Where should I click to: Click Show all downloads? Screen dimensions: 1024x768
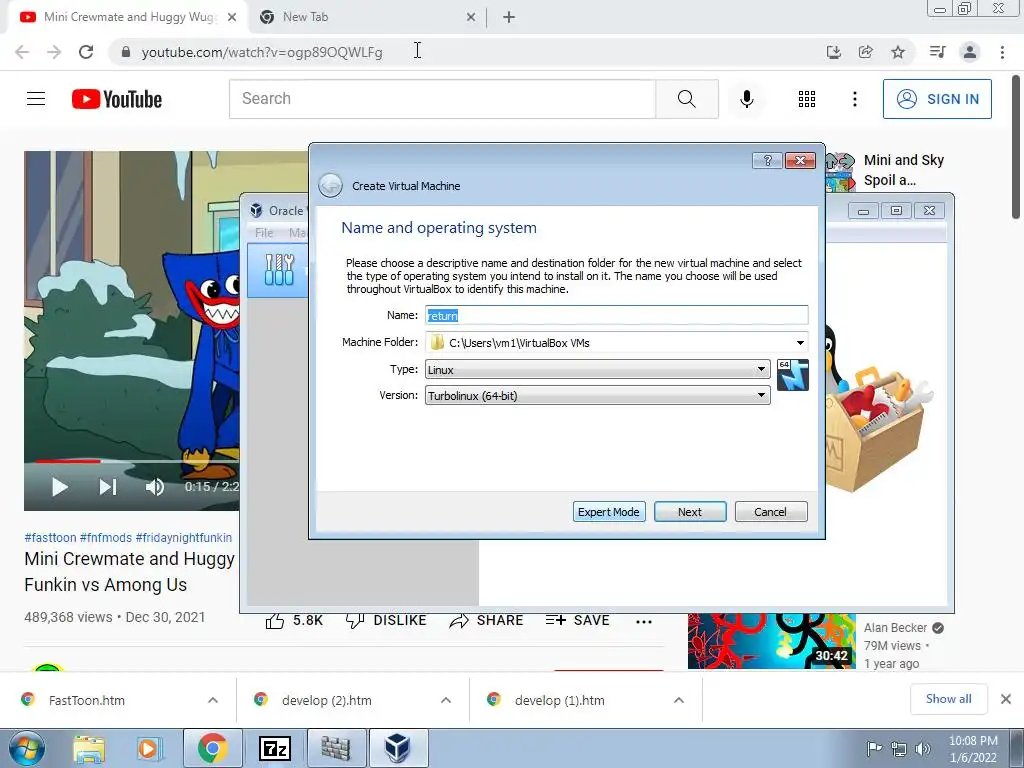948,699
